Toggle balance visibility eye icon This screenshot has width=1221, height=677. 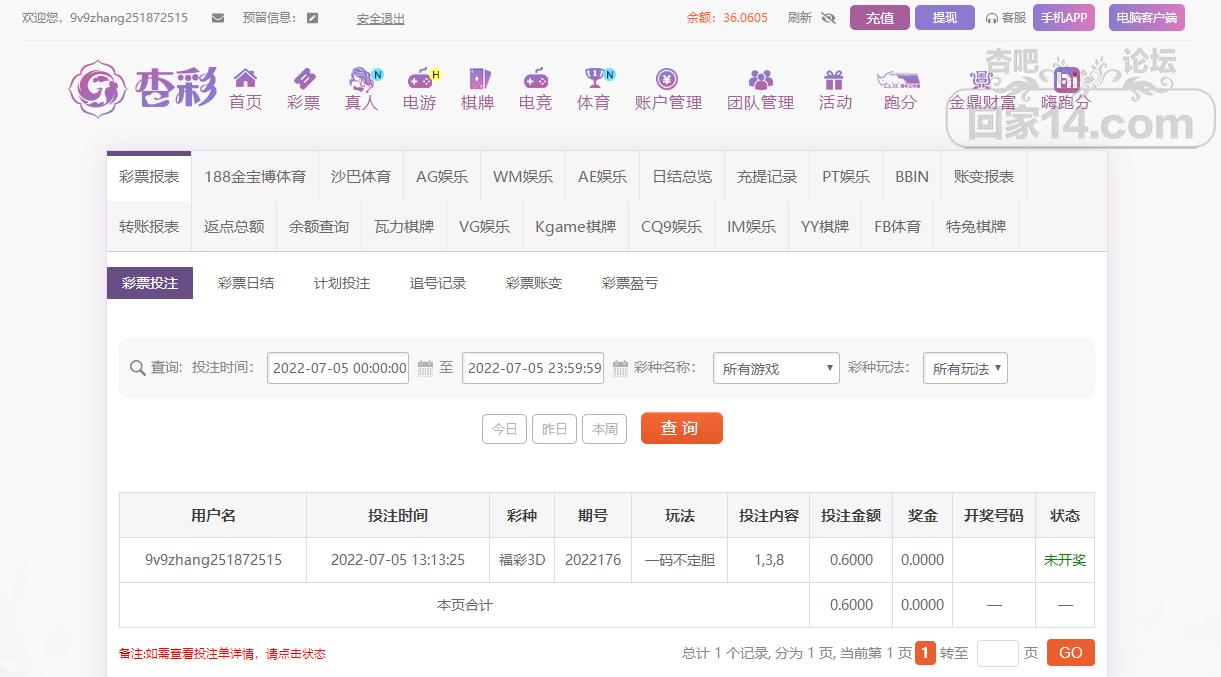point(828,18)
